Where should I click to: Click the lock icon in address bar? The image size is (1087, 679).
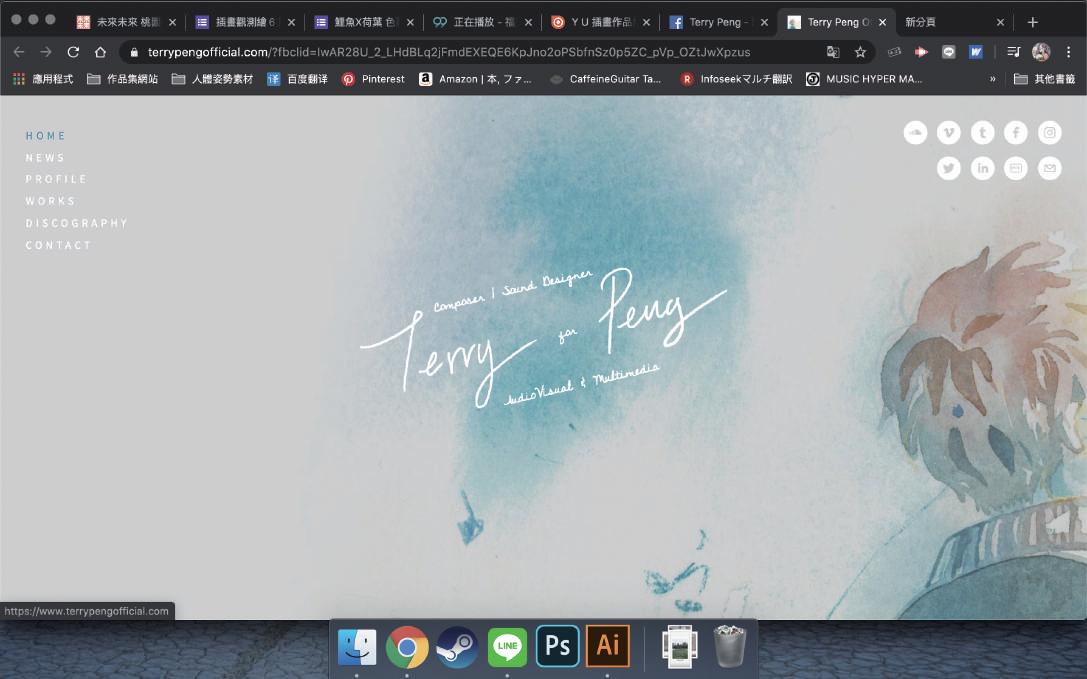tap(134, 52)
